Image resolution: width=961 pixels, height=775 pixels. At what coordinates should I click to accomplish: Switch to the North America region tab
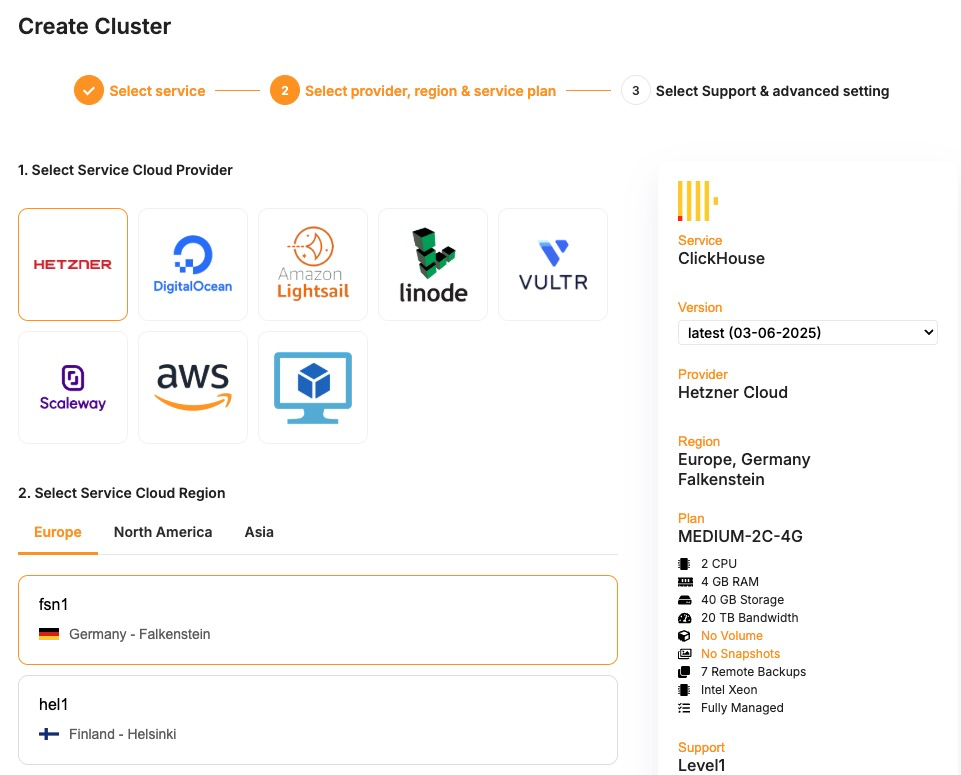[163, 532]
